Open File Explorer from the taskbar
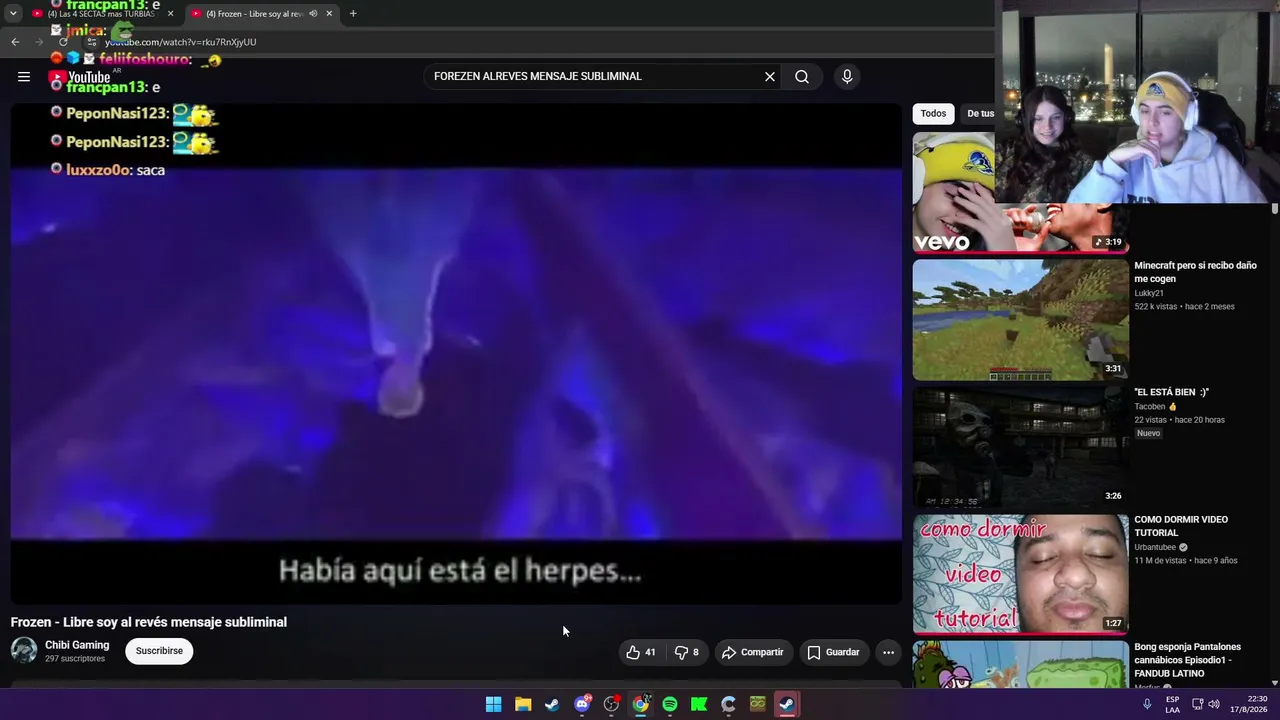 (x=523, y=705)
